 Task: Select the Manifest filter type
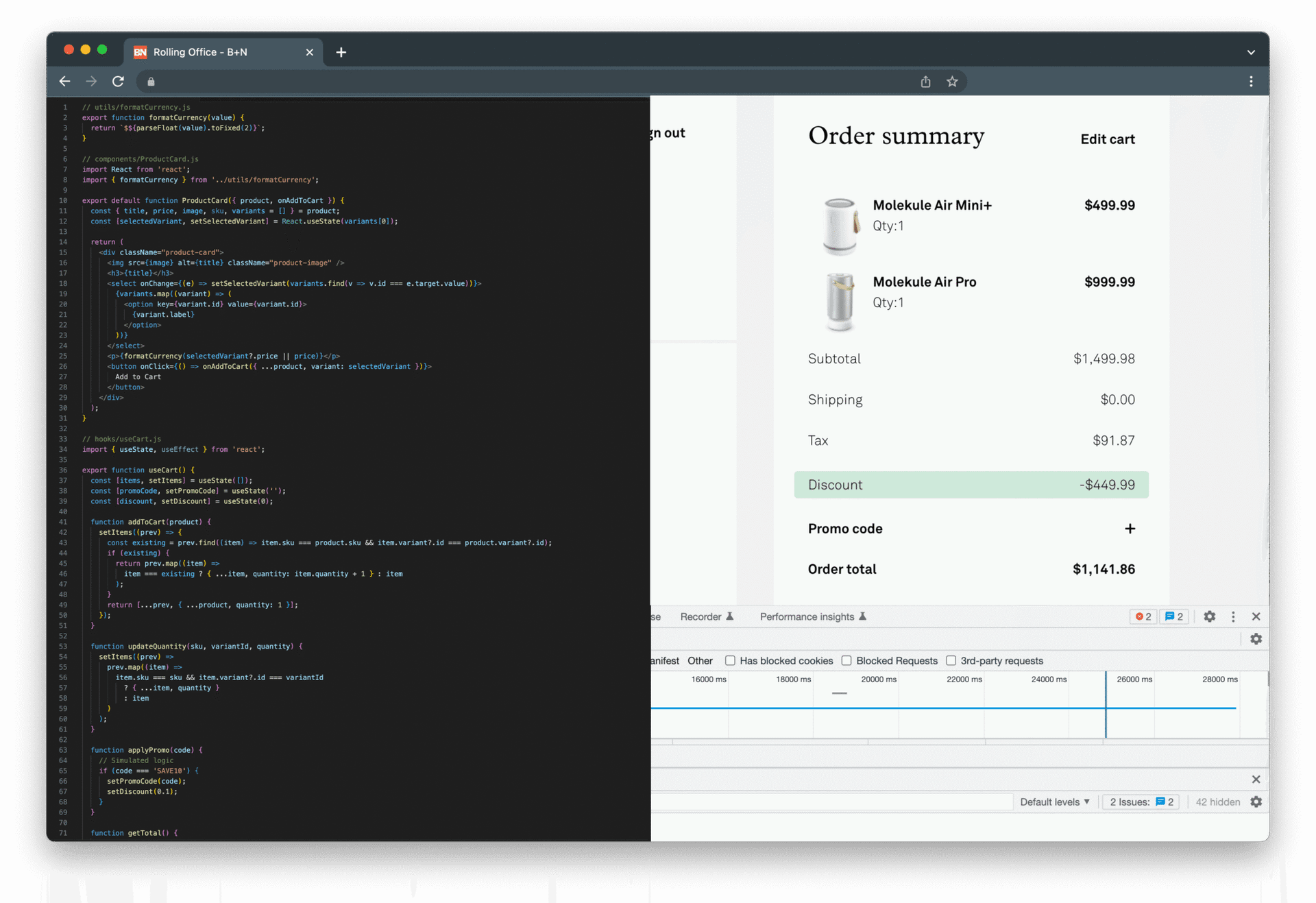[x=665, y=661]
